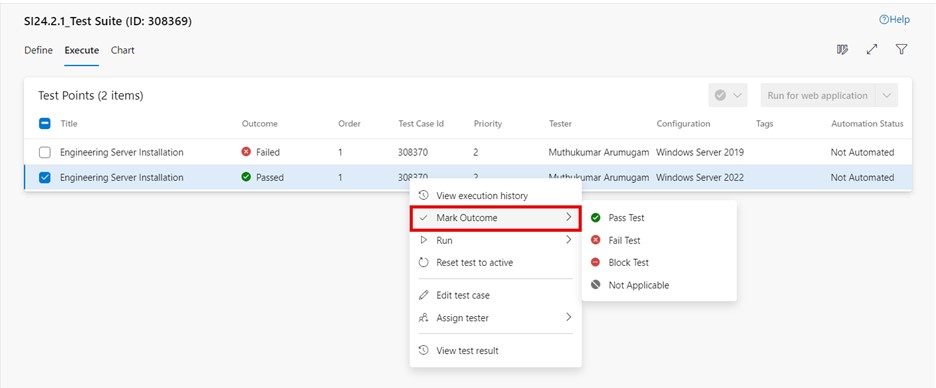Click the Tags column header
This screenshot has width=936, height=388.
764,124
